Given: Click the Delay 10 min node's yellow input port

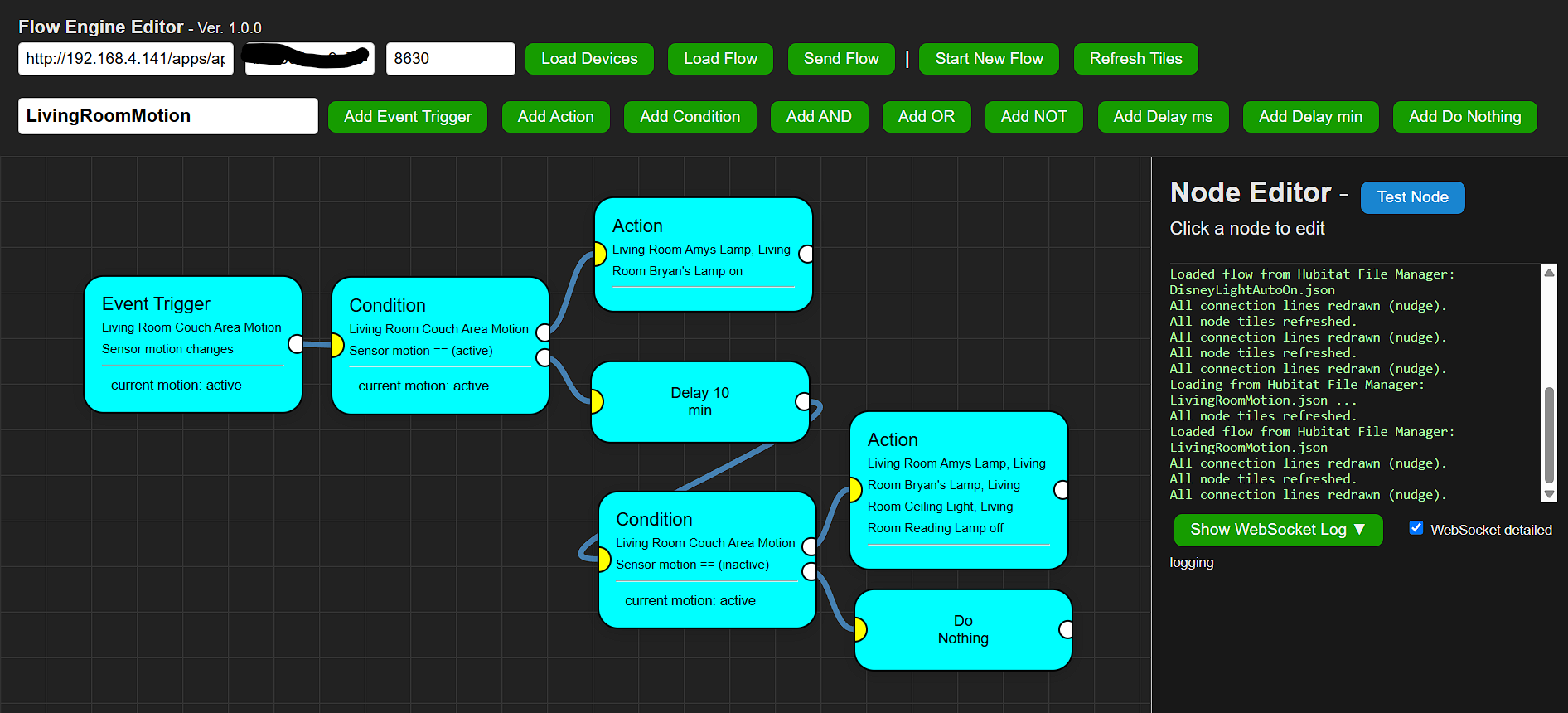Looking at the screenshot, I should coord(597,402).
